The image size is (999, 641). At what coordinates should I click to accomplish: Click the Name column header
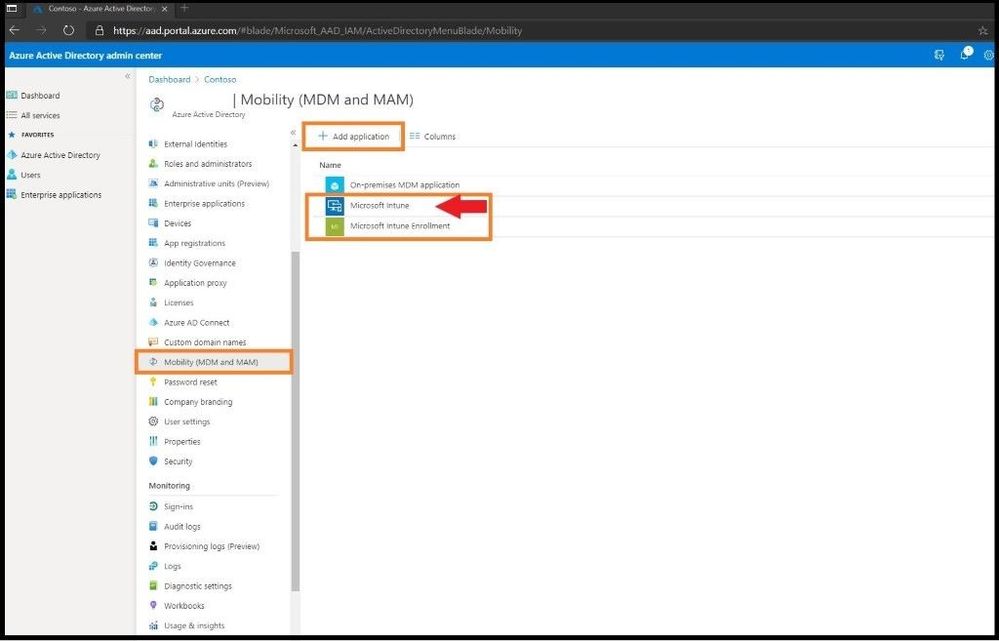click(x=330, y=165)
